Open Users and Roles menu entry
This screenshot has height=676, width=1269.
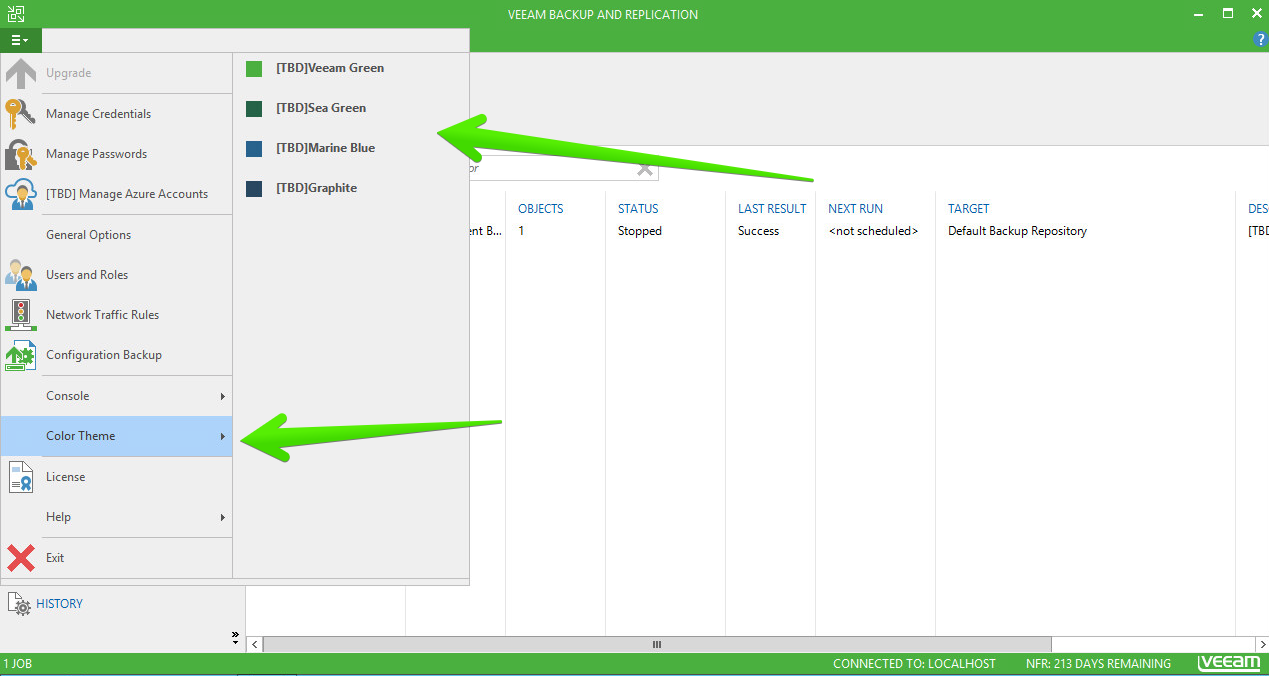tap(116, 275)
